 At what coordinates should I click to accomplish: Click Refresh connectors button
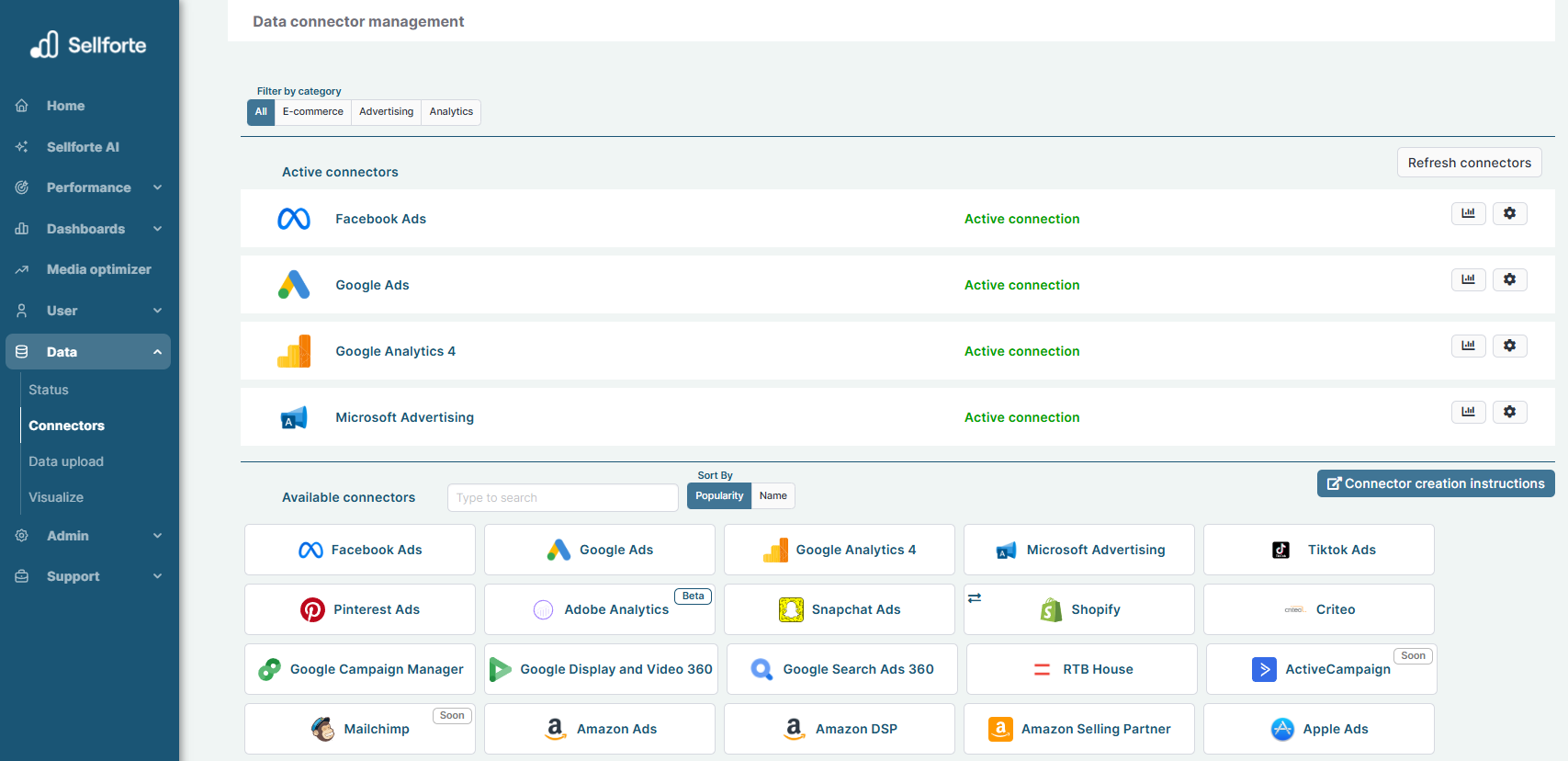click(1469, 163)
